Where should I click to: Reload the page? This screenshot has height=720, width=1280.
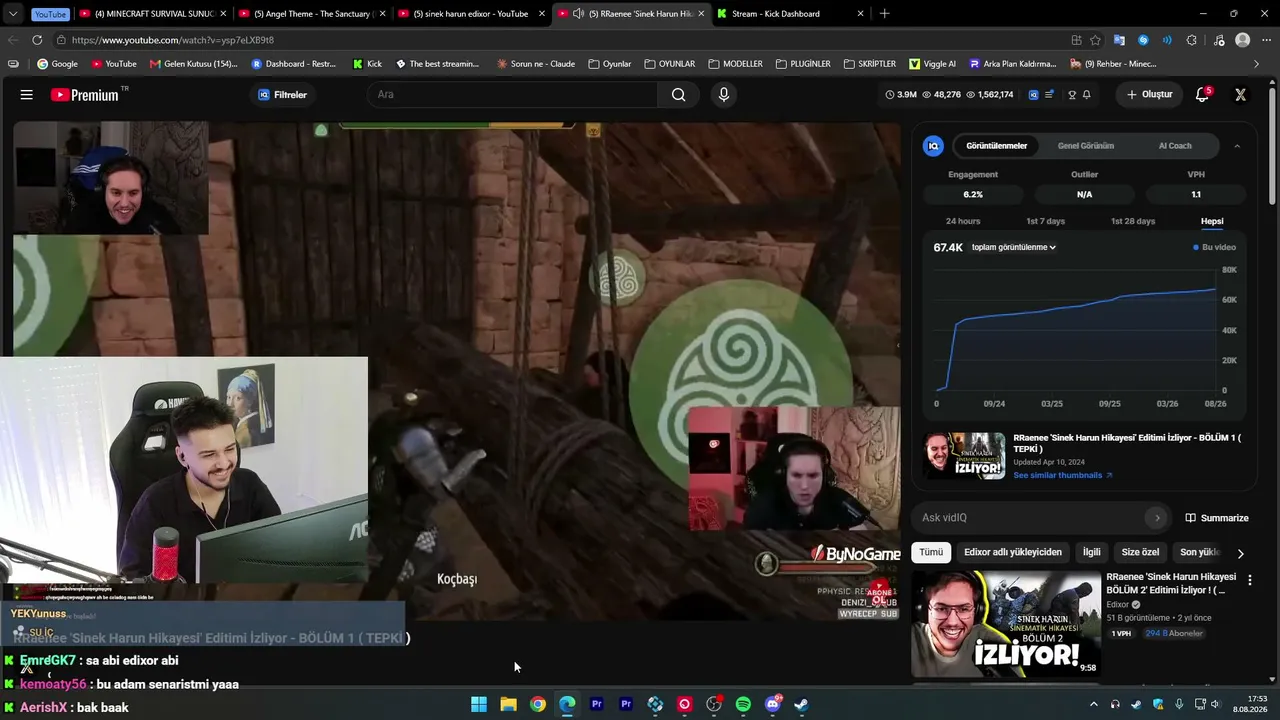pos(37,40)
